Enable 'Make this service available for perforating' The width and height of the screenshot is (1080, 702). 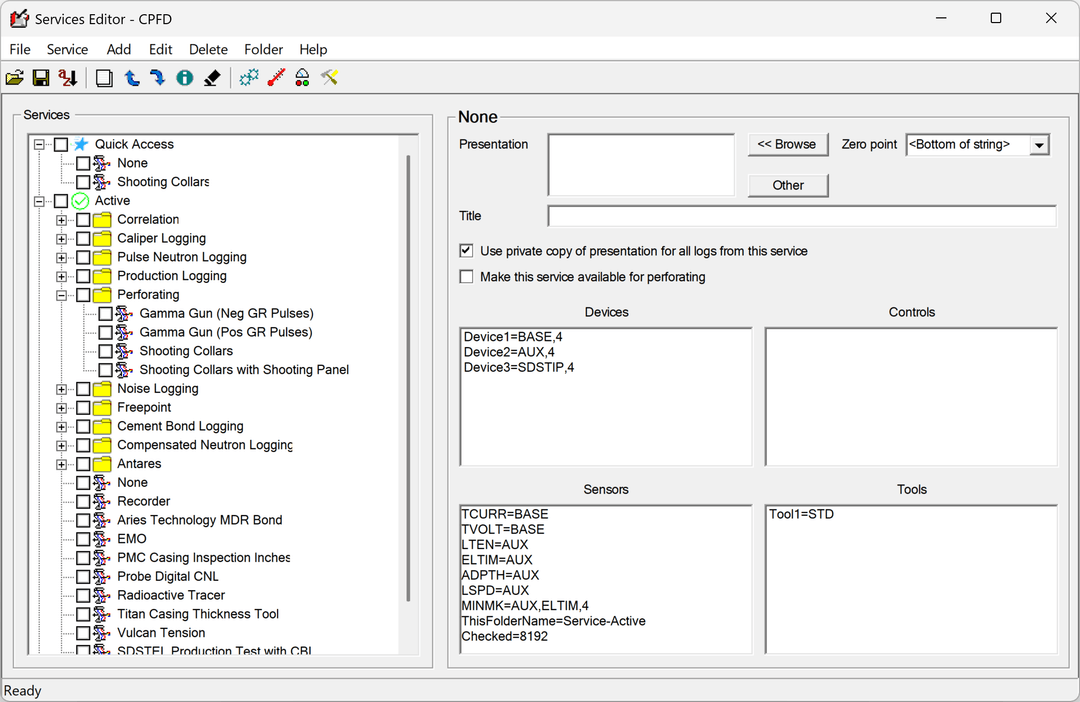point(466,276)
